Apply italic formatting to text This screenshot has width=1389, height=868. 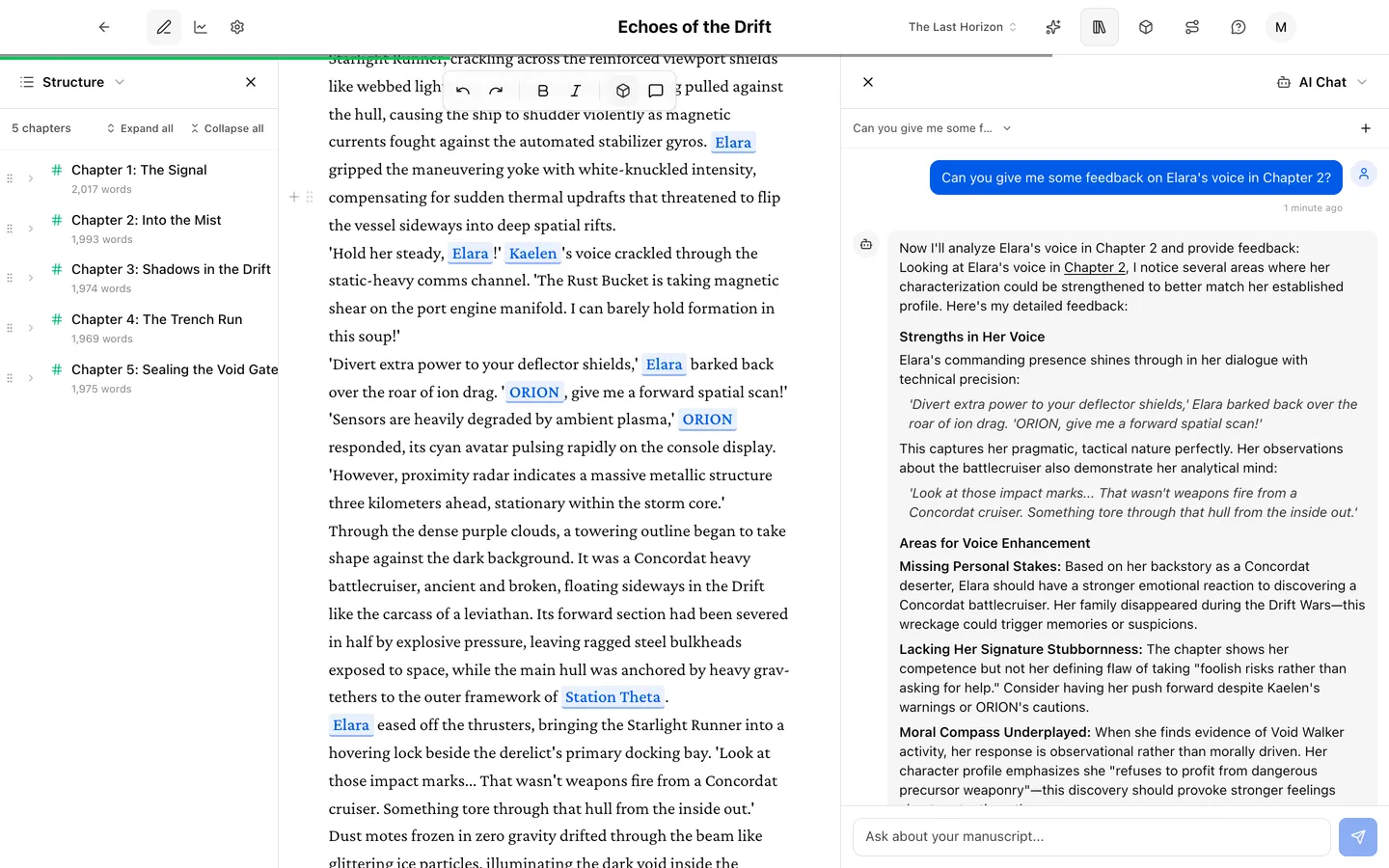pyautogui.click(x=576, y=91)
